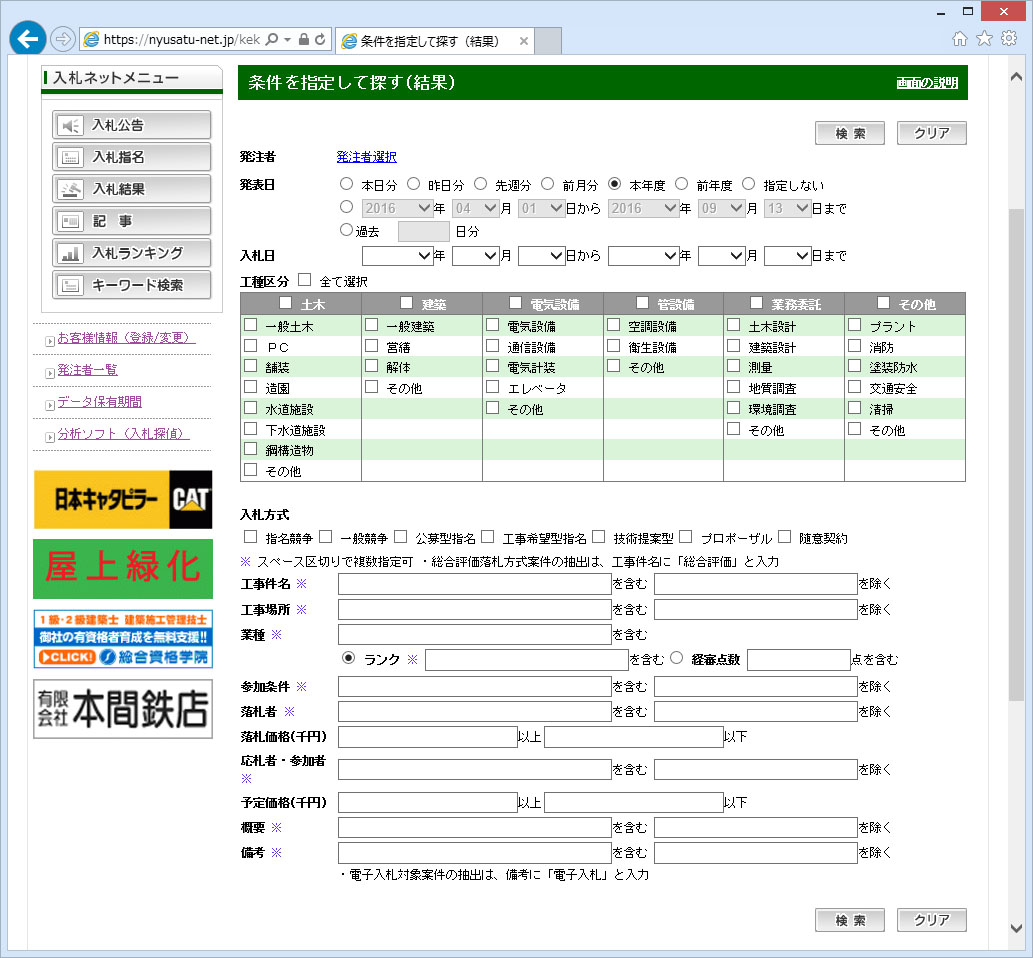Screen dimensions: 1033x958
Task: Open データ保有期間 link
Action: click(x=99, y=402)
